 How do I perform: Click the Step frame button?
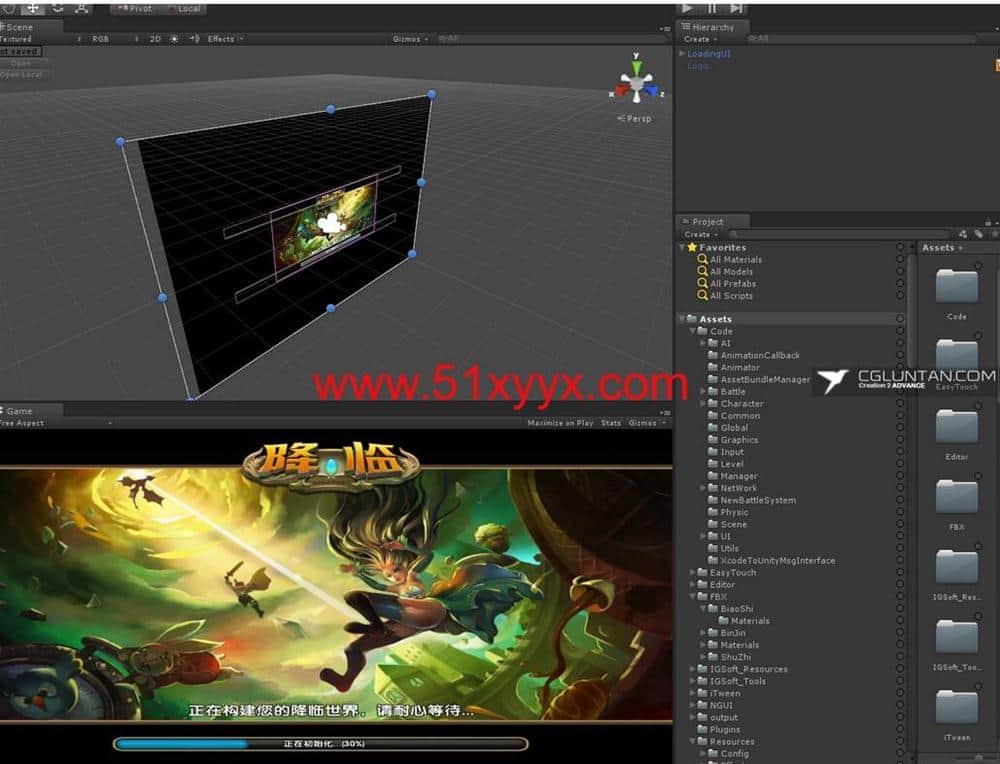736,8
